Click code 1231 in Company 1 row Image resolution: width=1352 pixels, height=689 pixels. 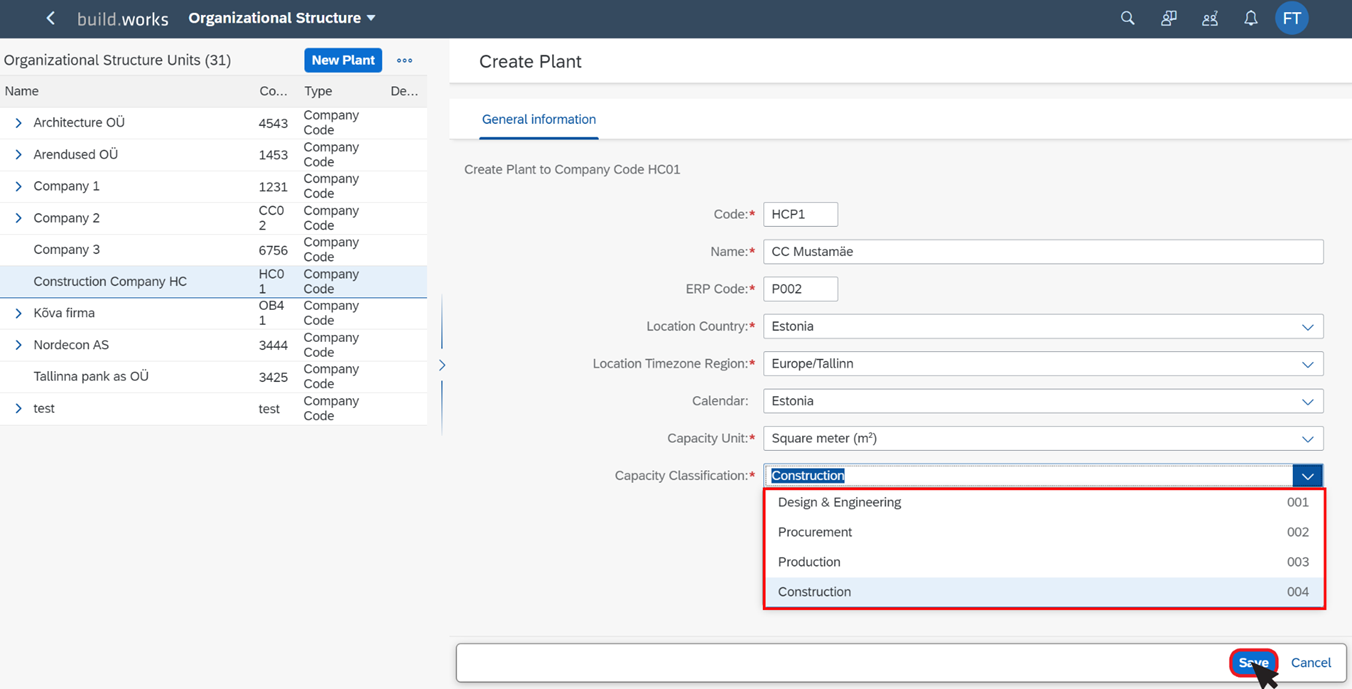[x=273, y=186]
